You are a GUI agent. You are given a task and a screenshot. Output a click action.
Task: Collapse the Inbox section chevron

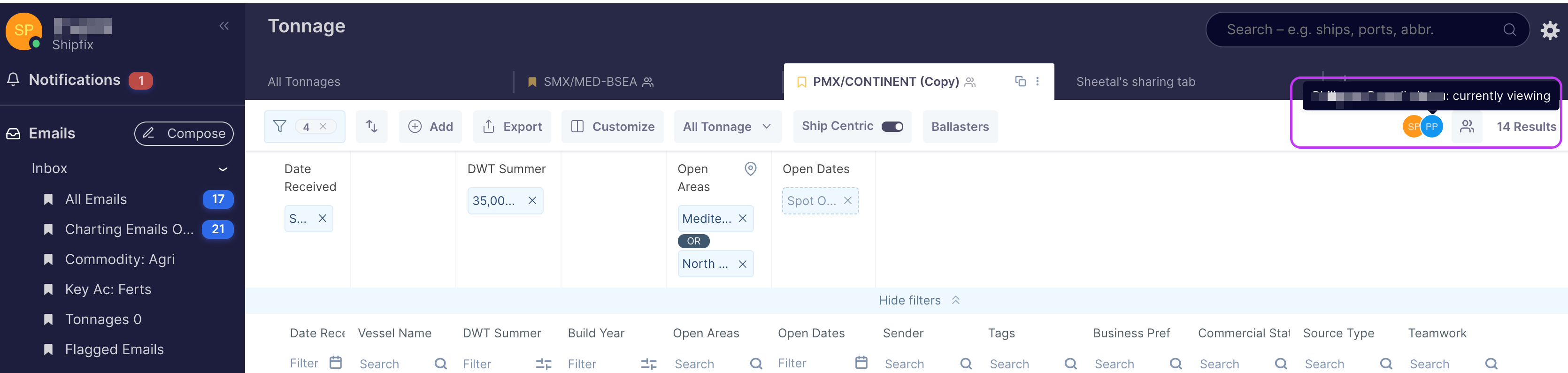coord(223,169)
